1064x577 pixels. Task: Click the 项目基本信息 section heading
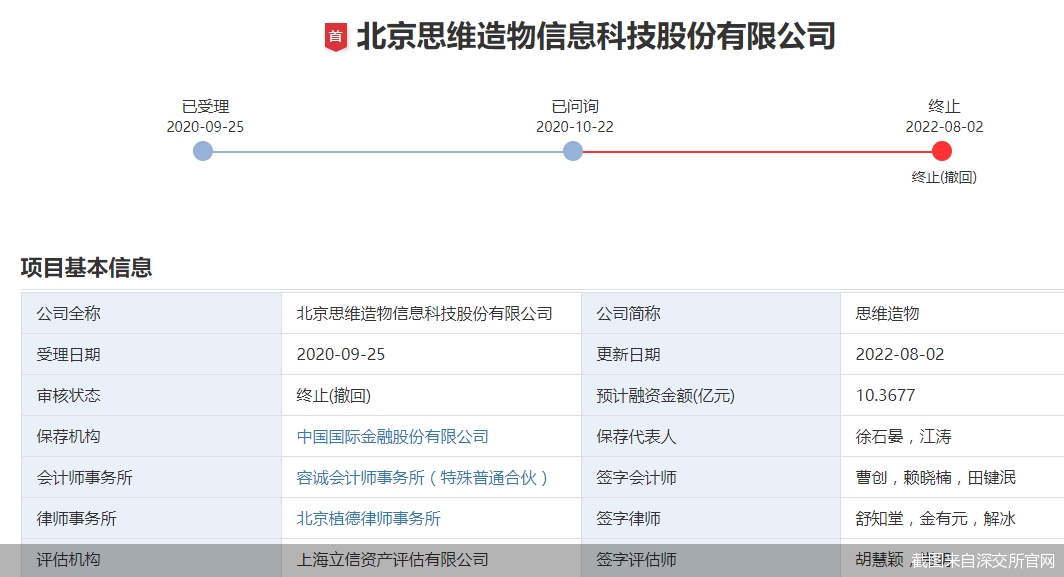(x=86, y=267)
